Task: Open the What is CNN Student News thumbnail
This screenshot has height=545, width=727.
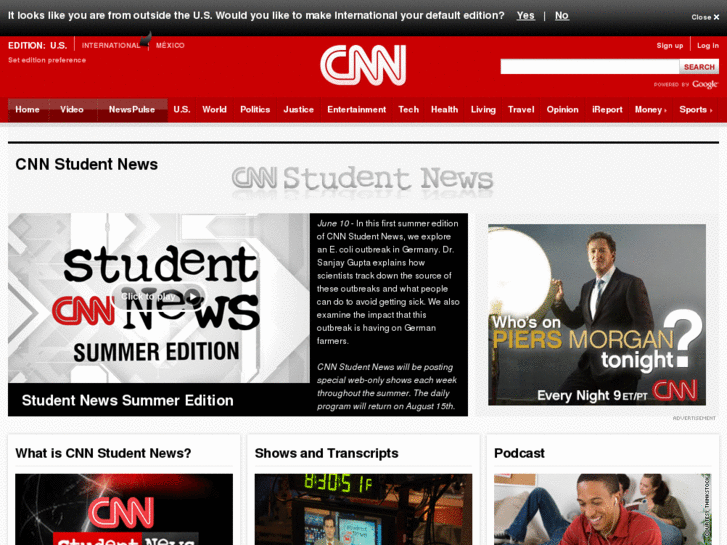Action: click(124, 509)
